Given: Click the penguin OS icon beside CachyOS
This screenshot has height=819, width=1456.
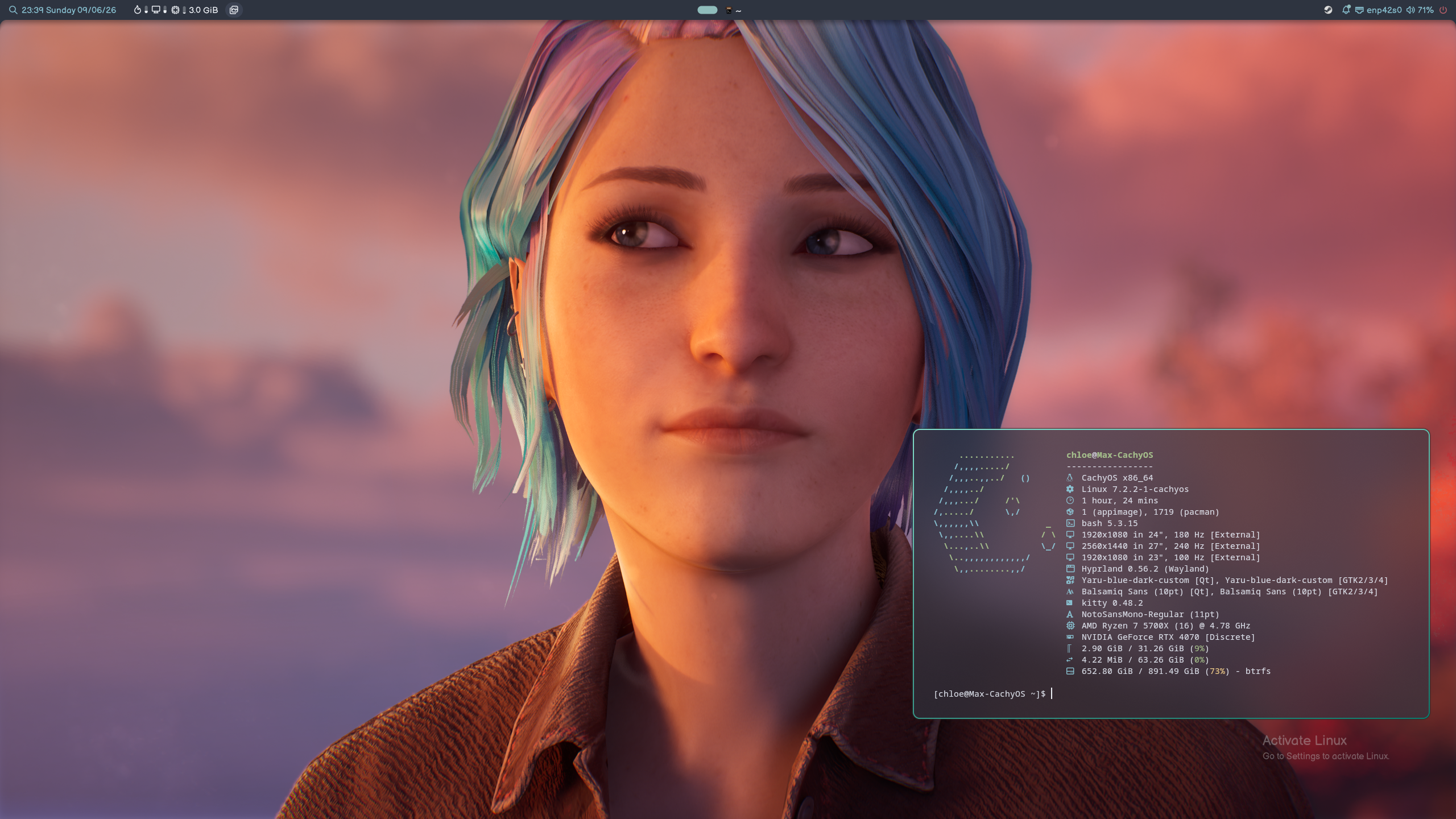Looking at the screenshot, I should [1069, 478].
